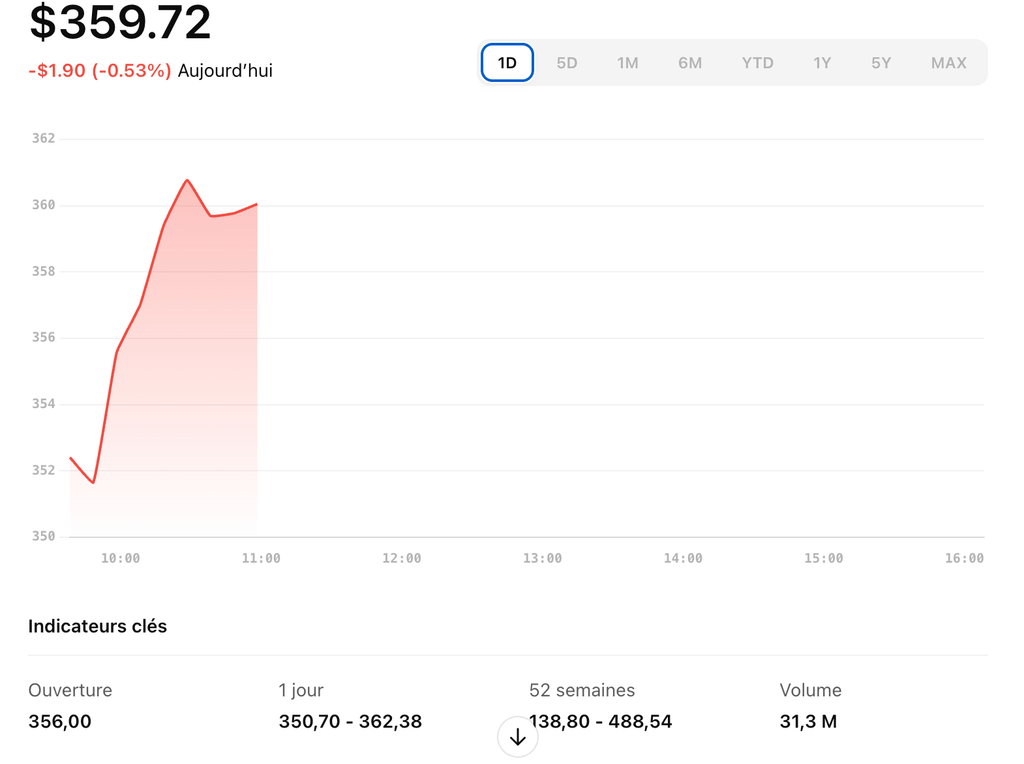Click the Volume 31,3 M value

click(808, 721)
